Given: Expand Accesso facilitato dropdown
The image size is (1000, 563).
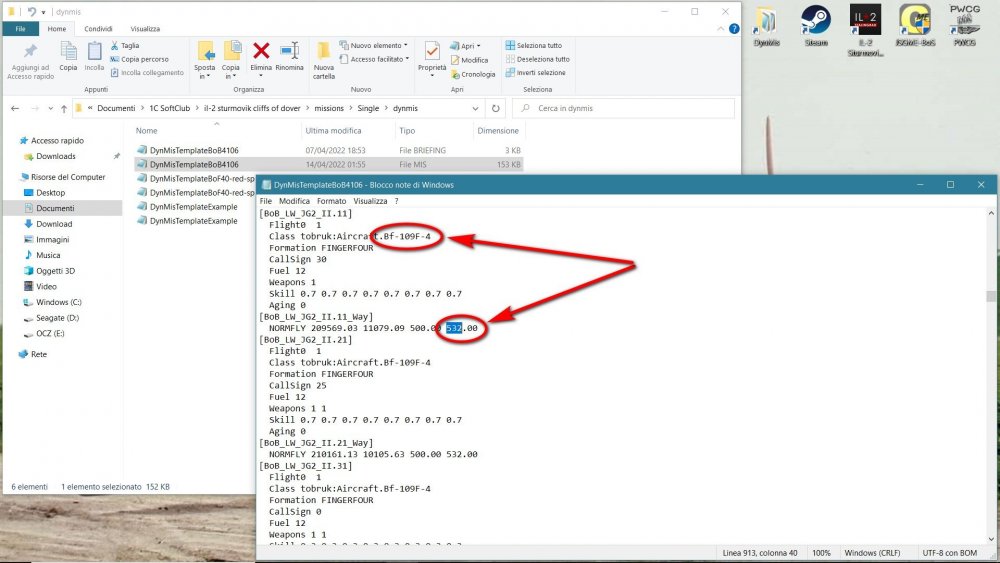Looking at the screenshot, I should point(375,59).
